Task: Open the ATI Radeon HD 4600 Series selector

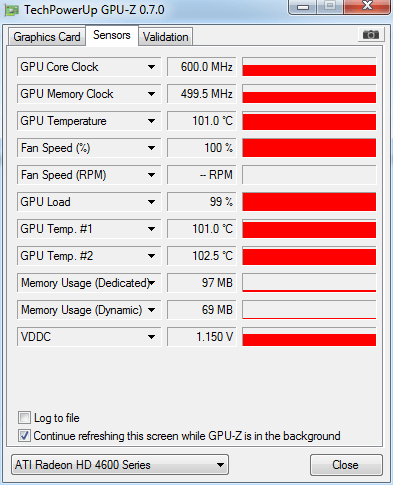Action: point(120,465)
